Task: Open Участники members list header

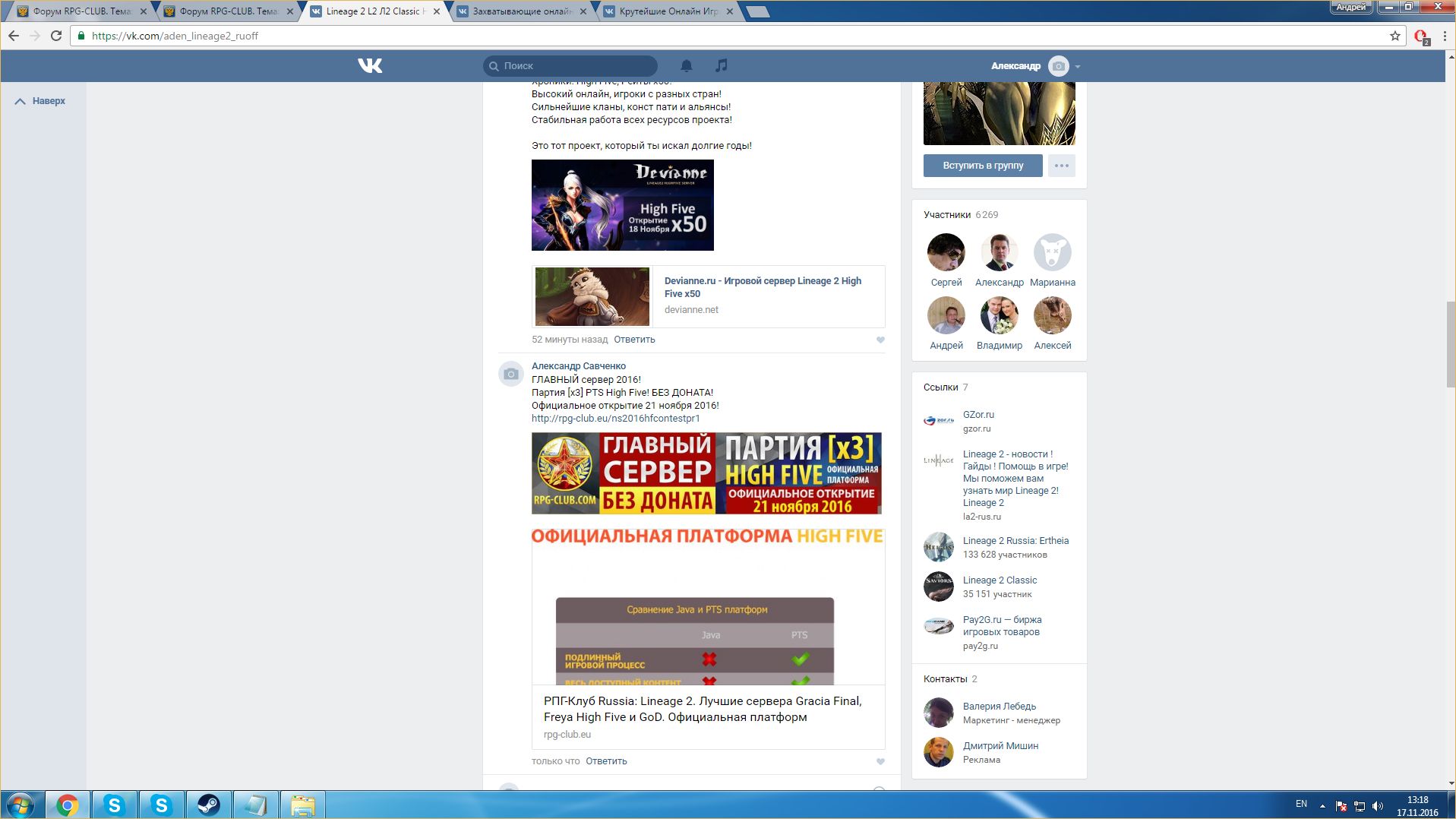Action: point(961,215)
